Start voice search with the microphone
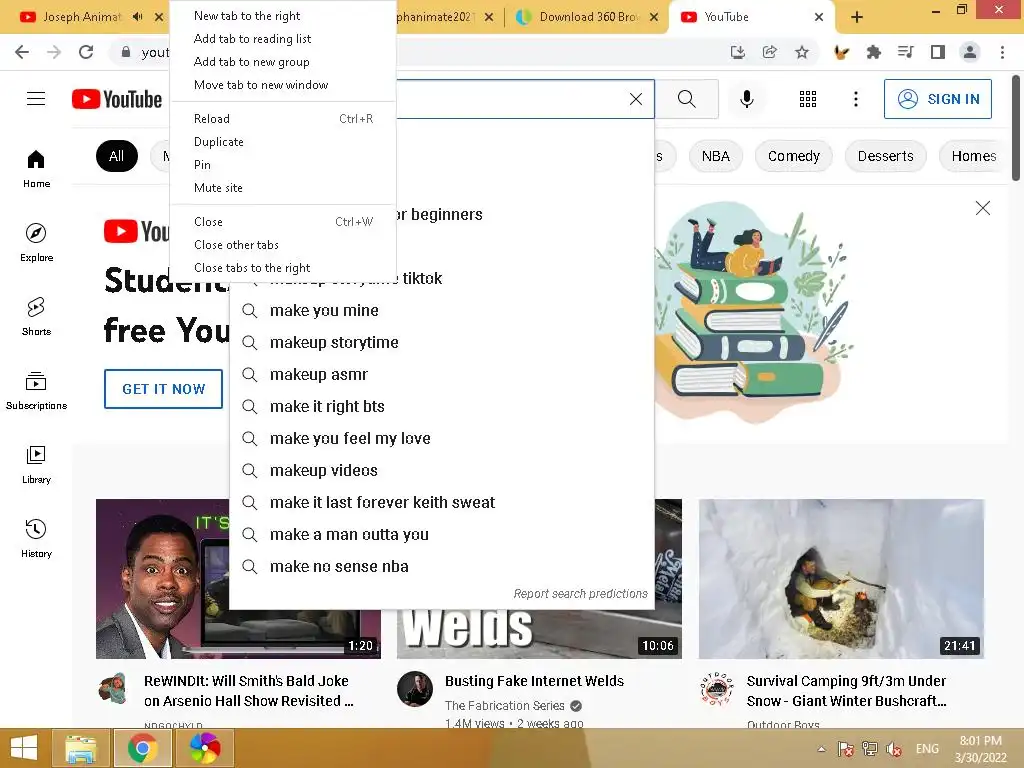 click(746, 99)
